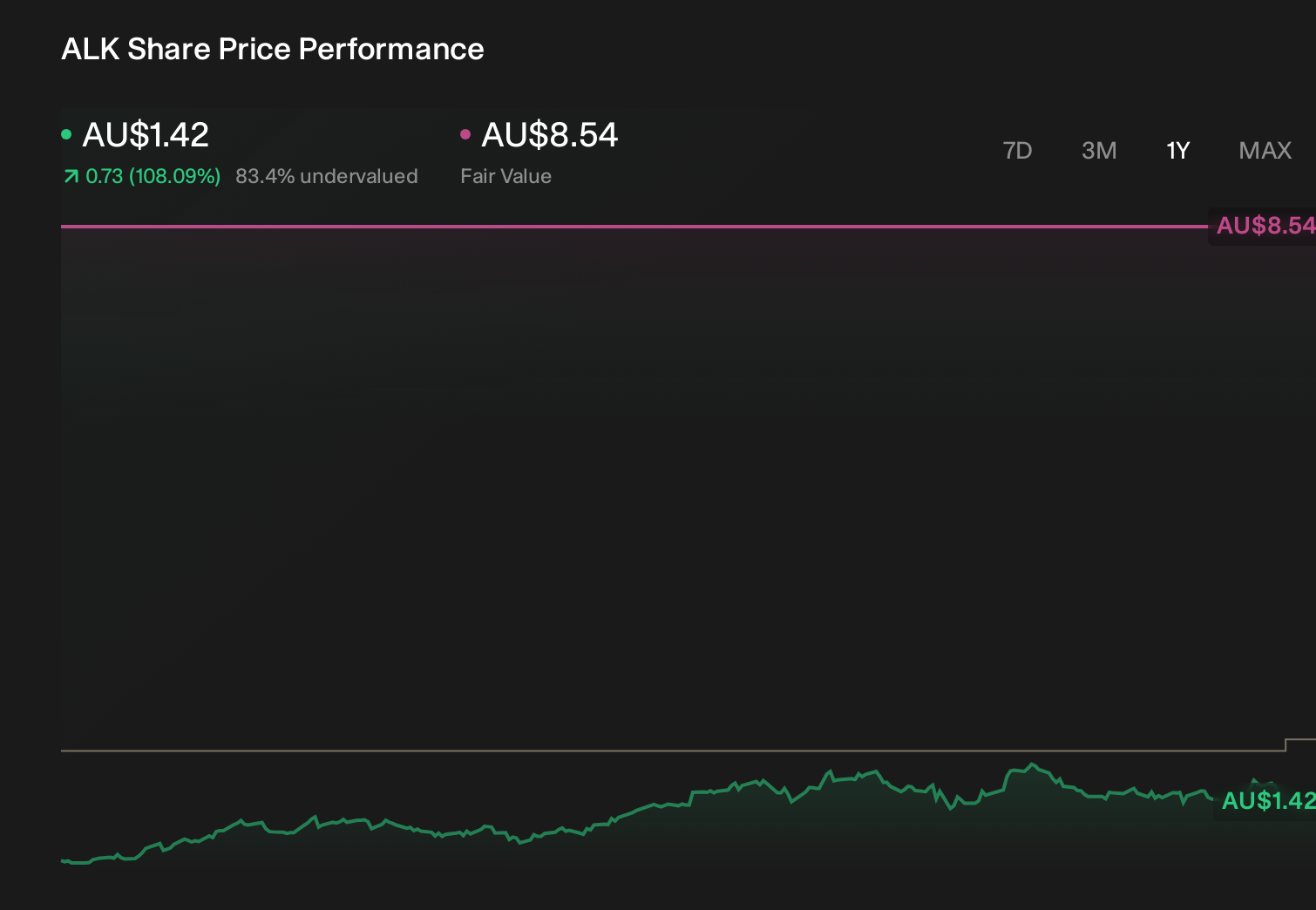Click the 0.73 (108.09%) change text
Image resolution: width=1316 pixels, height=910 pixels.
coord(153,176)
